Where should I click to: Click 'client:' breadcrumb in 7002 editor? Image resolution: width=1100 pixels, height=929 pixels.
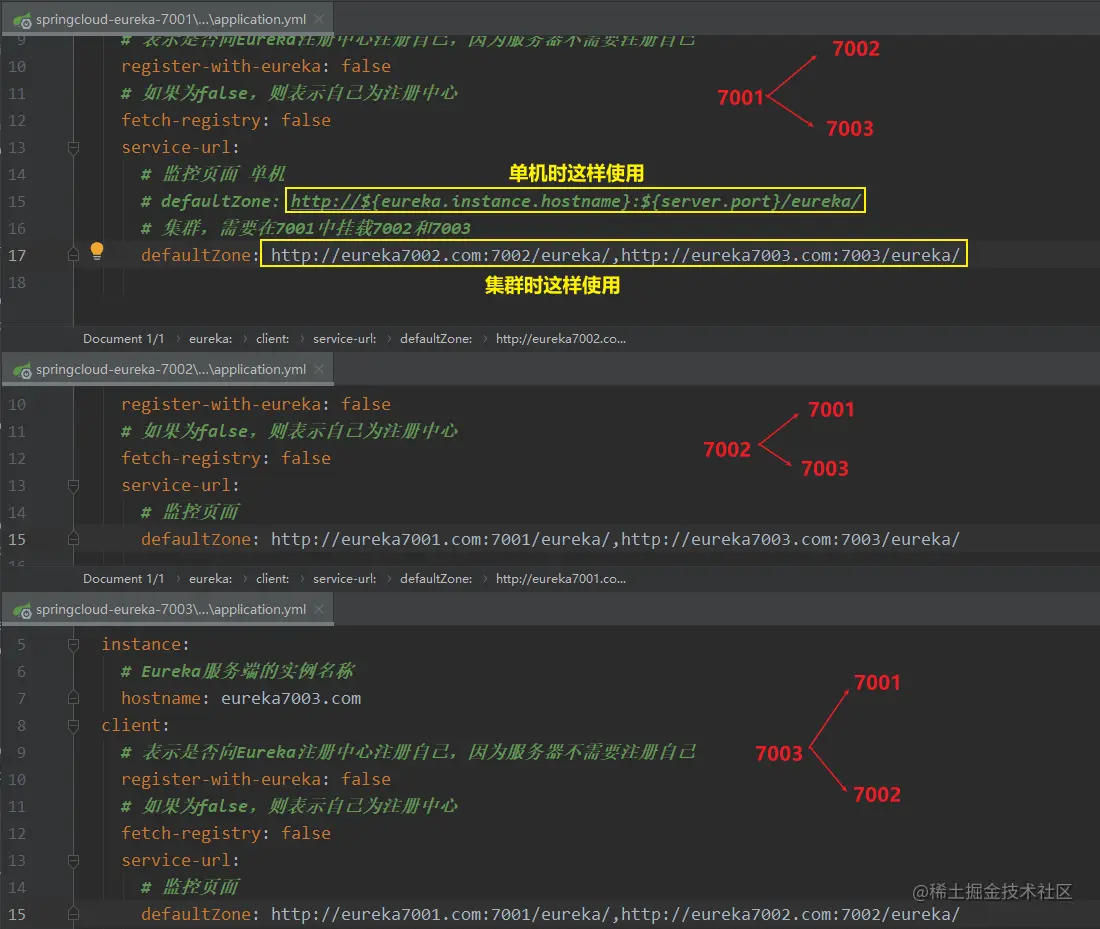click(x=272, y=579)
